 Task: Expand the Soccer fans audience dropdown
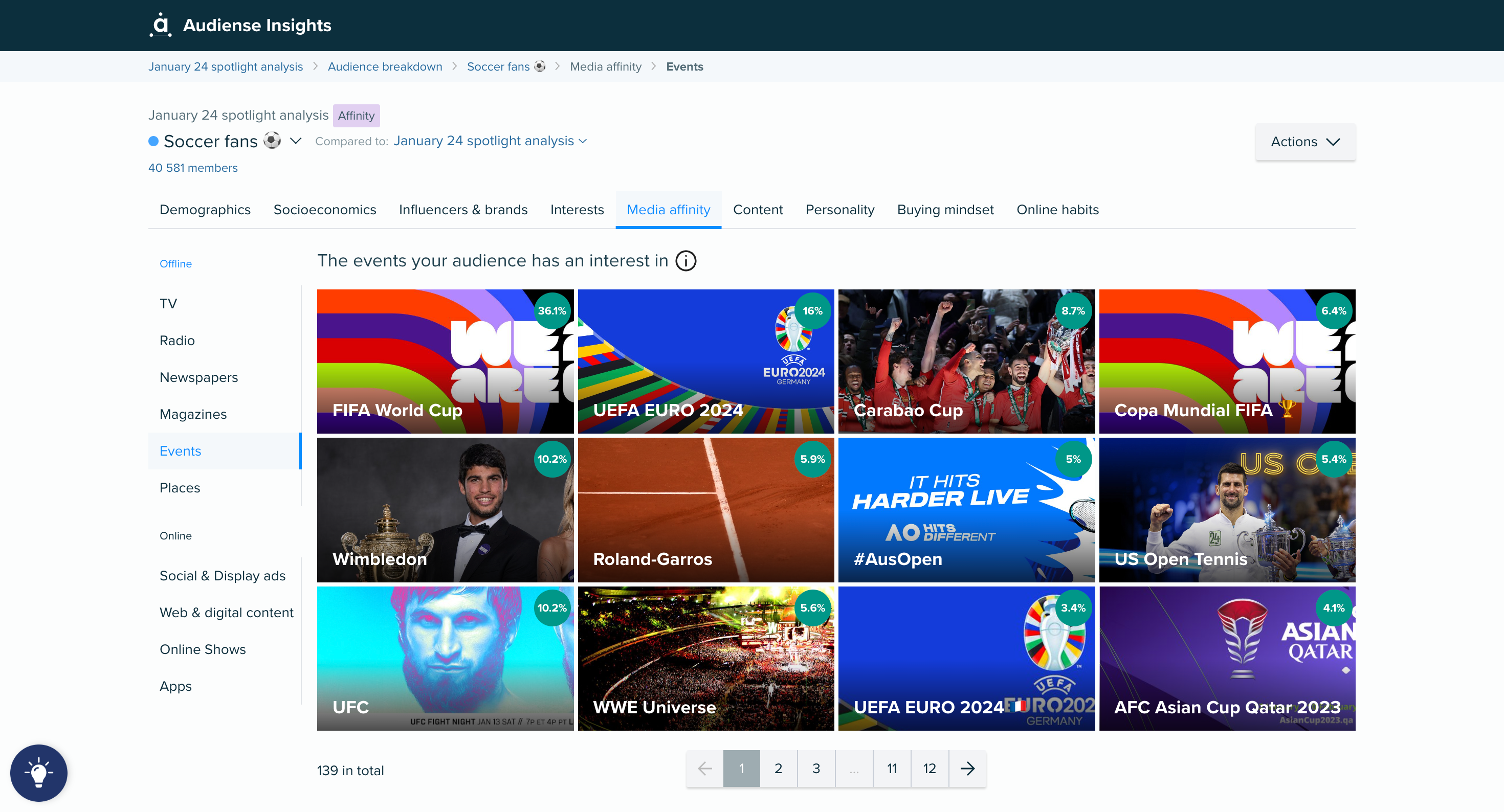pos(297,141)
